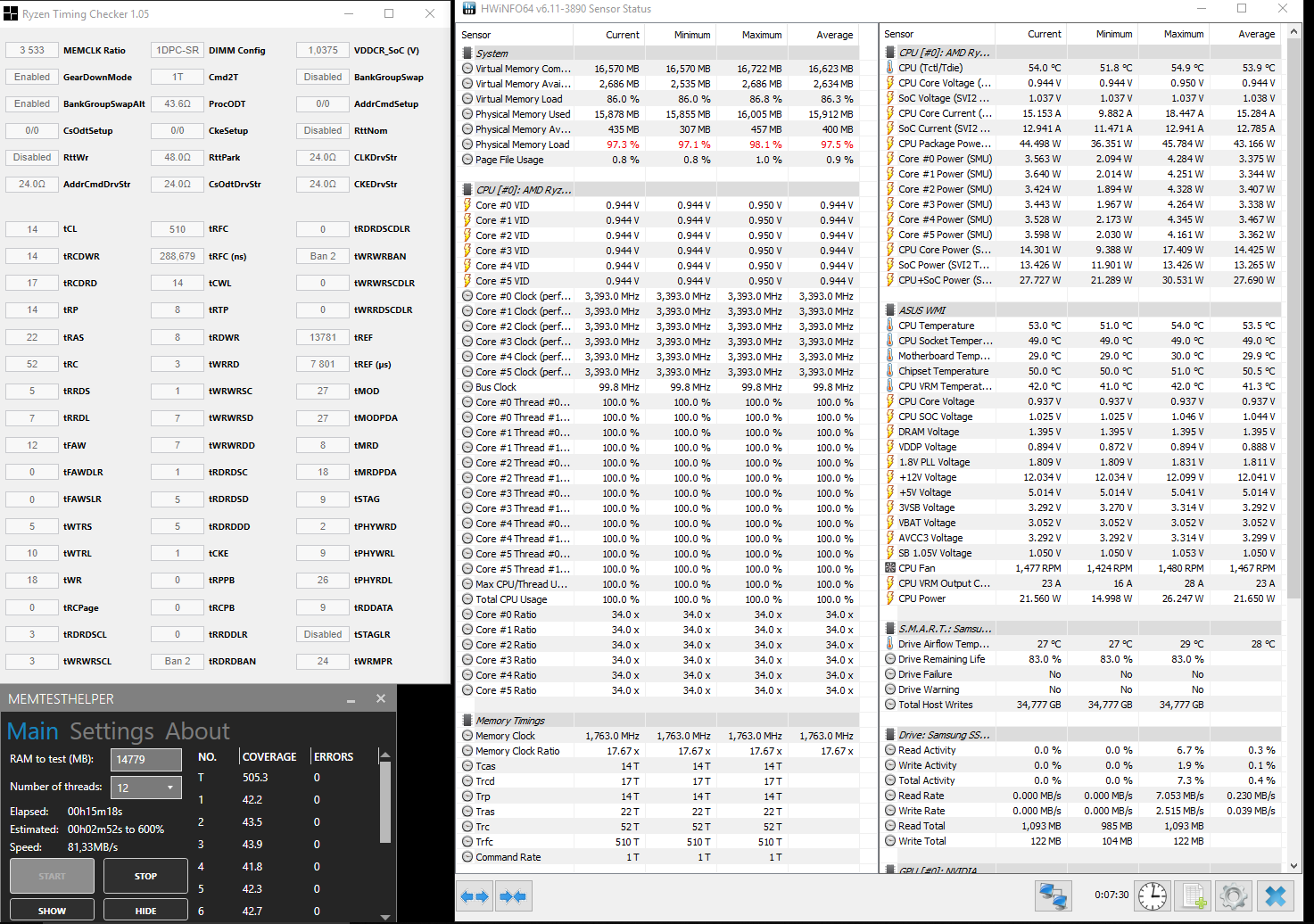Click the lightning icon beside Core #0 VID

coord(467,205)
